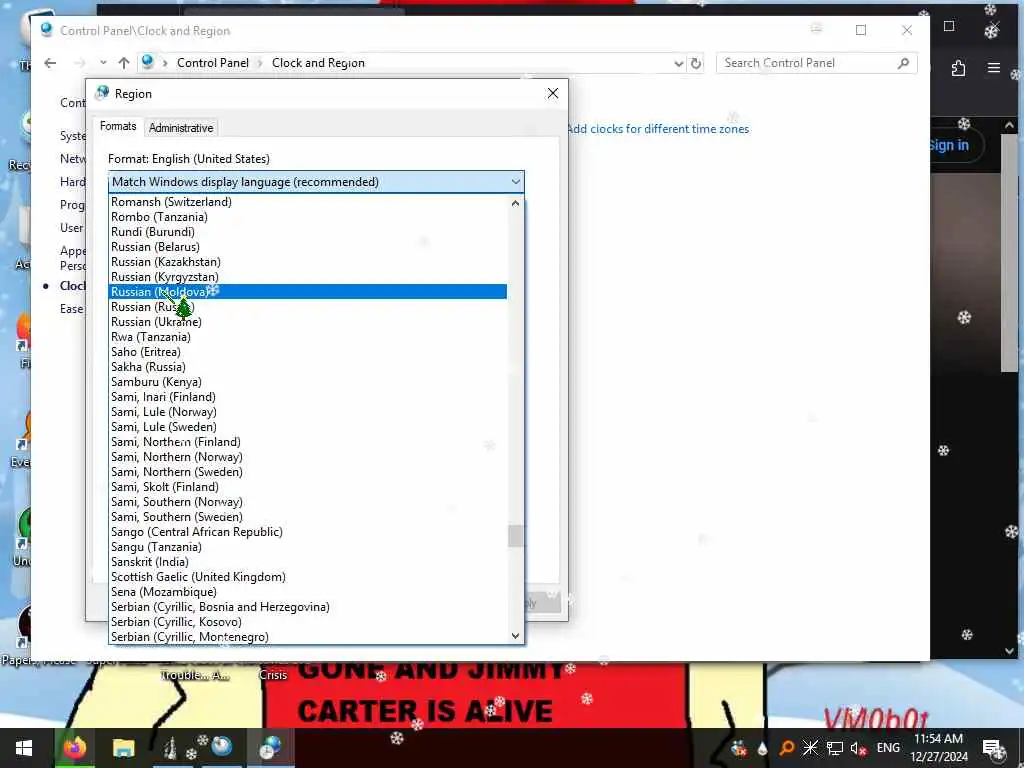Select Rwa (Tanzania)

click(308, 337)
